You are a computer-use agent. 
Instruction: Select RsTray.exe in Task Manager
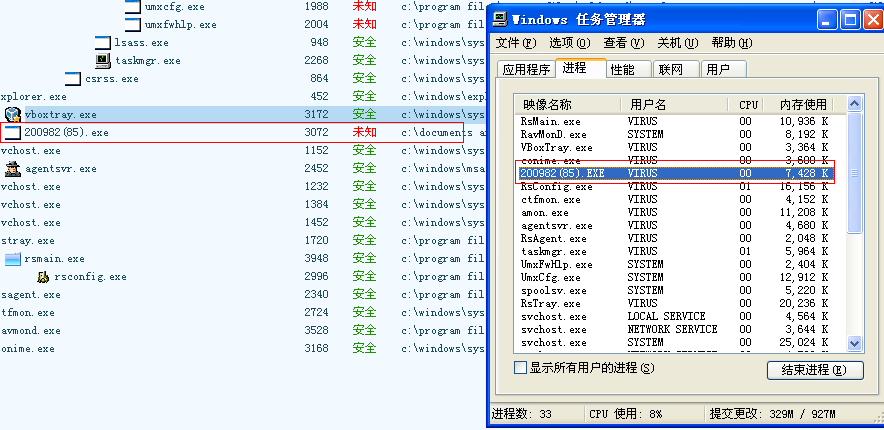[x=674, y=303]
